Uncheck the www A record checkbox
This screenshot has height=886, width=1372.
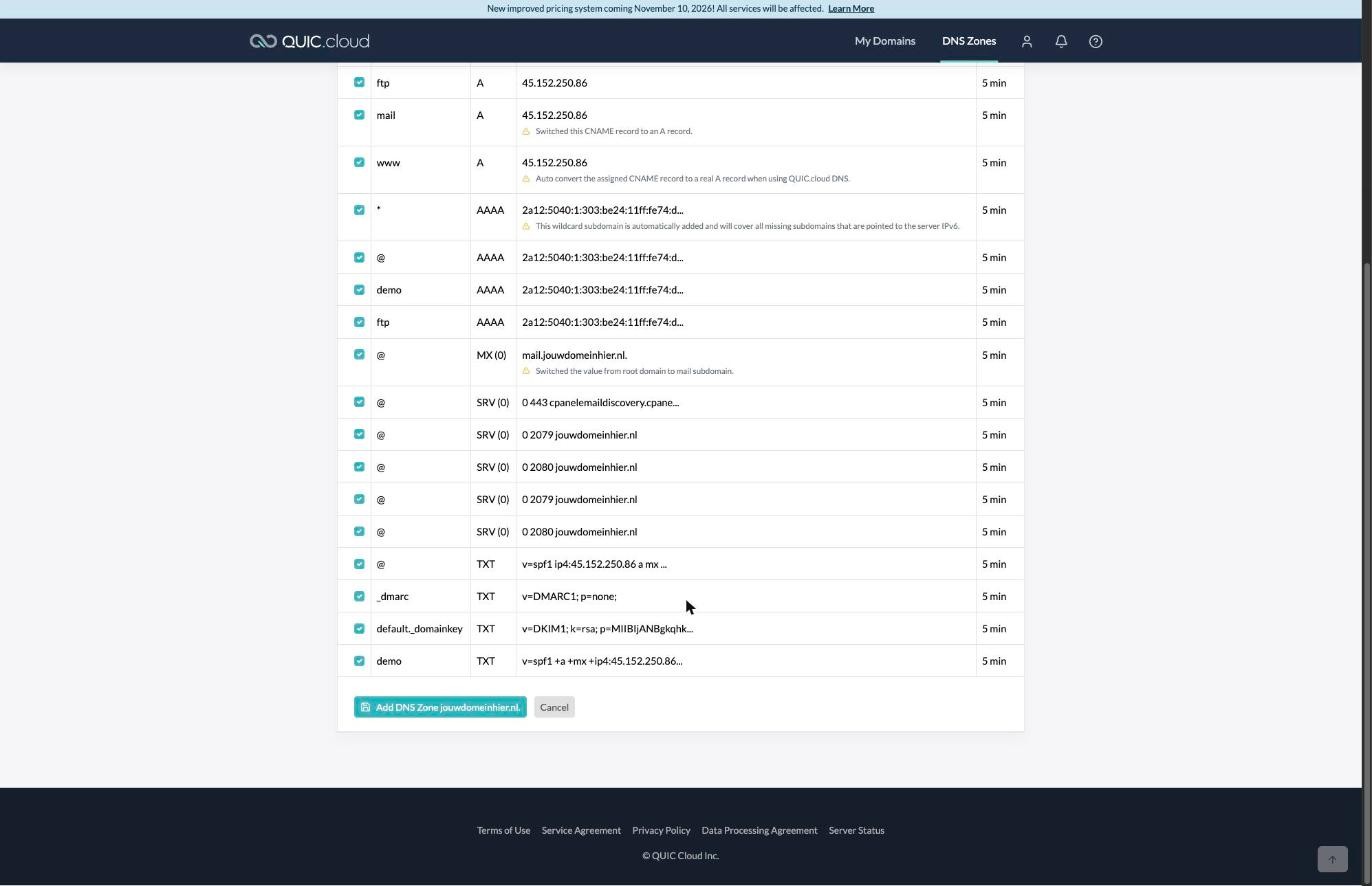click(359, 162)
